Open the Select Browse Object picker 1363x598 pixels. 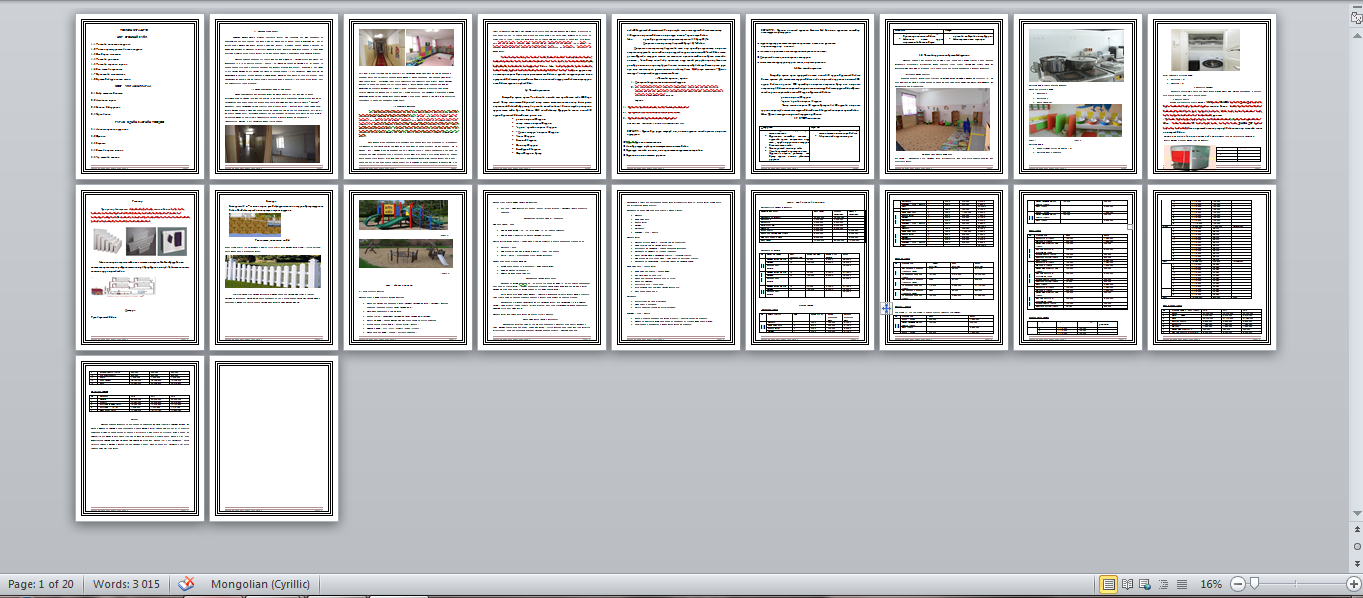[x=1357, y=546]
